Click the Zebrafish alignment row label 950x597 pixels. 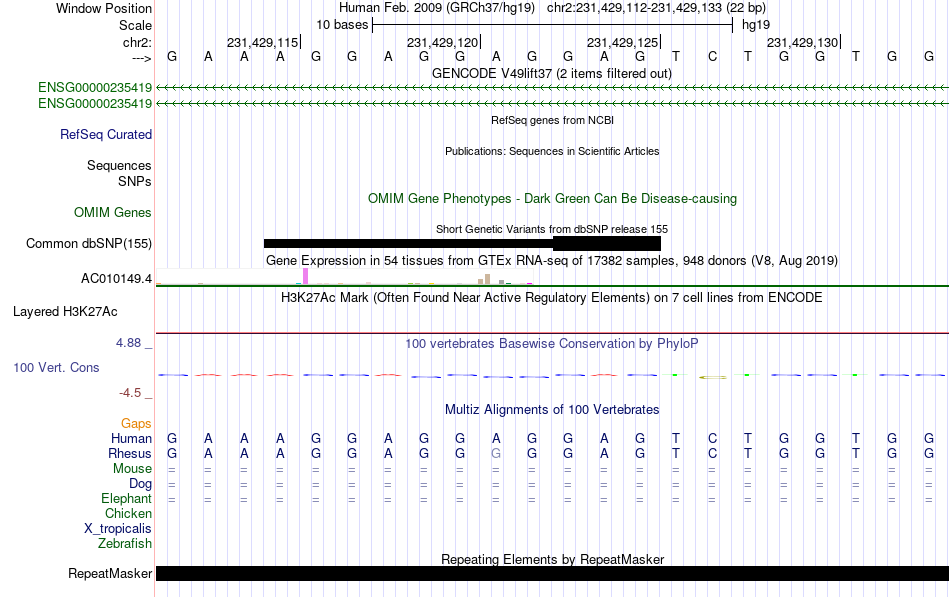(x=125, y=544)
